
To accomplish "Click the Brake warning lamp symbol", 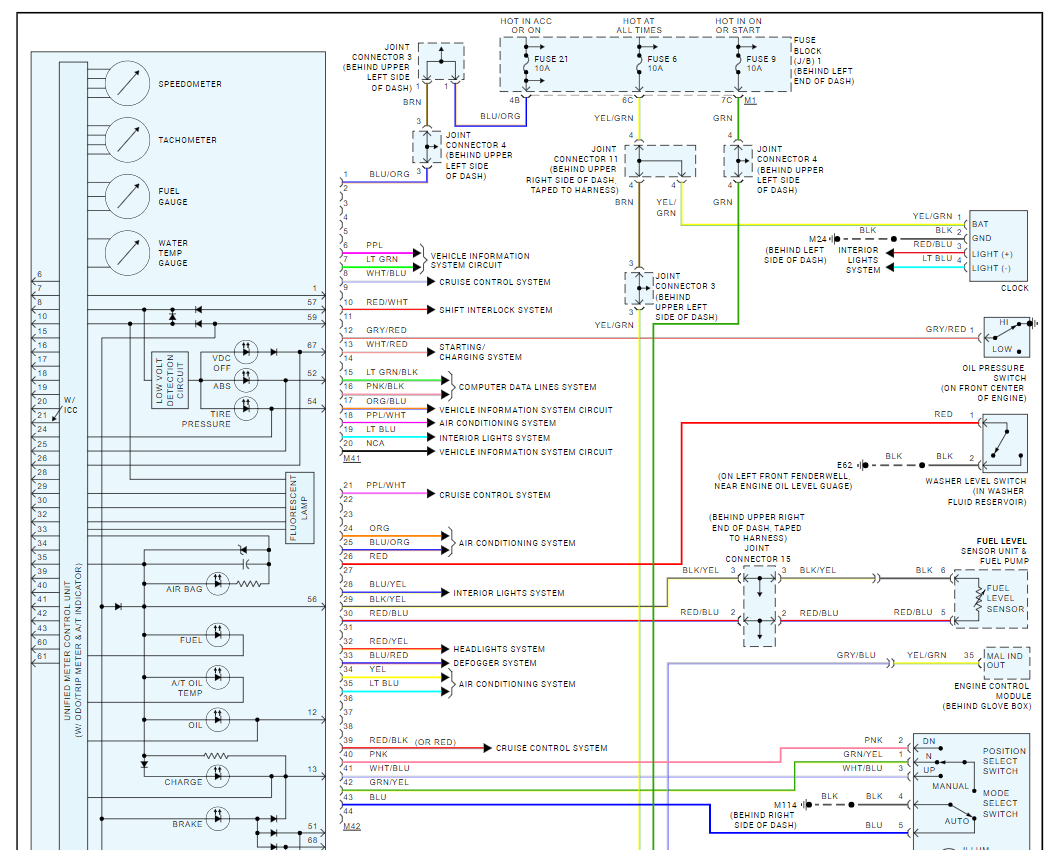I will click(x=218, y=818).
